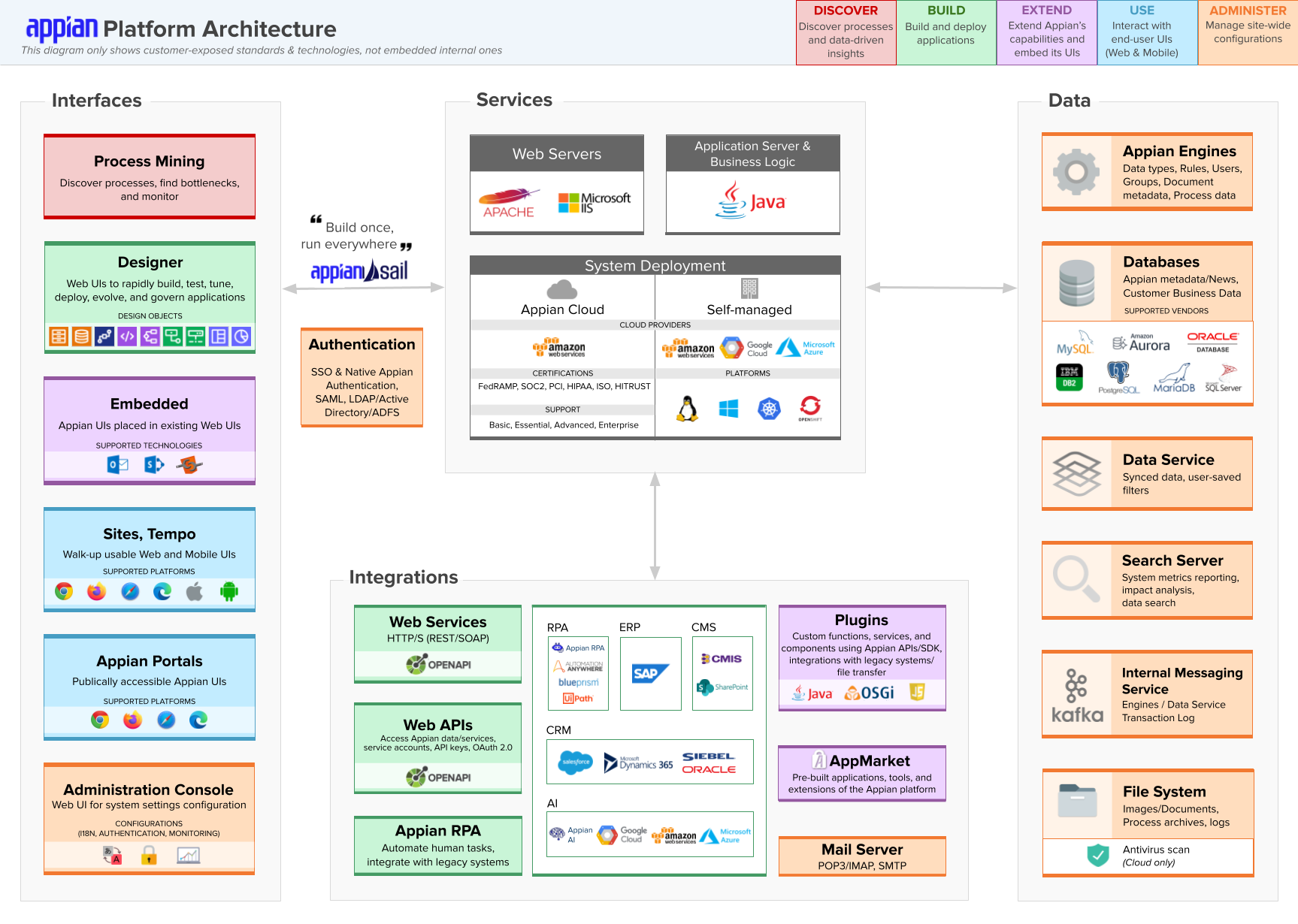The image size is (1298, 924).
Task: Click the Mail Server heading
Action: (862, 849)
